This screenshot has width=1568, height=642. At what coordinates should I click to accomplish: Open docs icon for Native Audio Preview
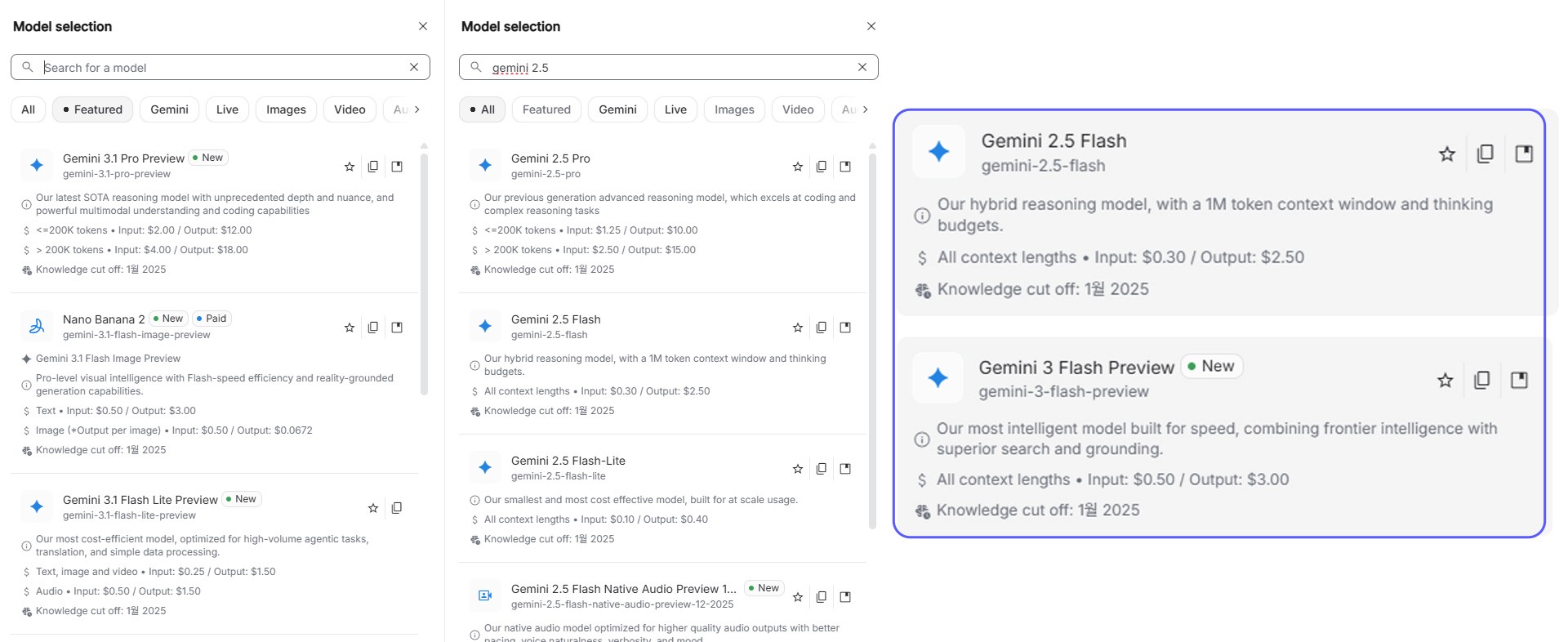[845, 597]
